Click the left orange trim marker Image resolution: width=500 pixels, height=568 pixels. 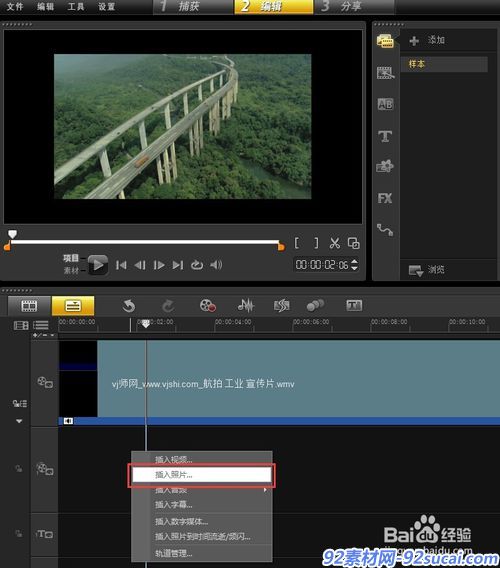(x=7, y=247)
